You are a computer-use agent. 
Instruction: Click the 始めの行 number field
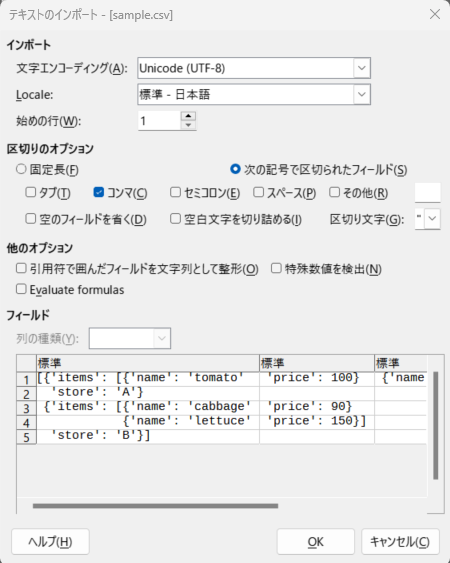(x=159, y=121)
